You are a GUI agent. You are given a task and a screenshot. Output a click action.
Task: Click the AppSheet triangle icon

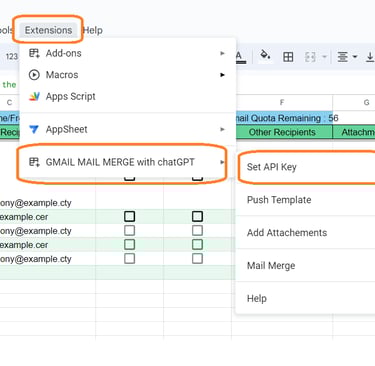click(34, 129)
